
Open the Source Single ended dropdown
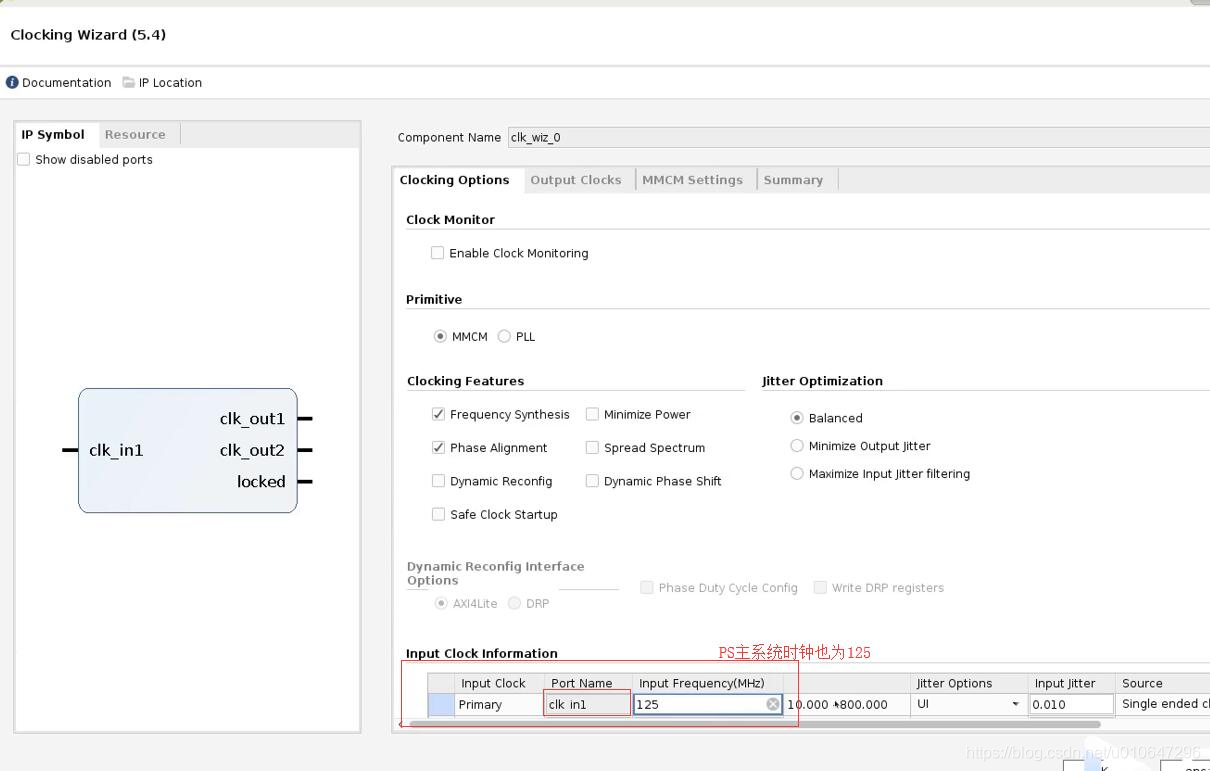click(x=1163, y=704)
